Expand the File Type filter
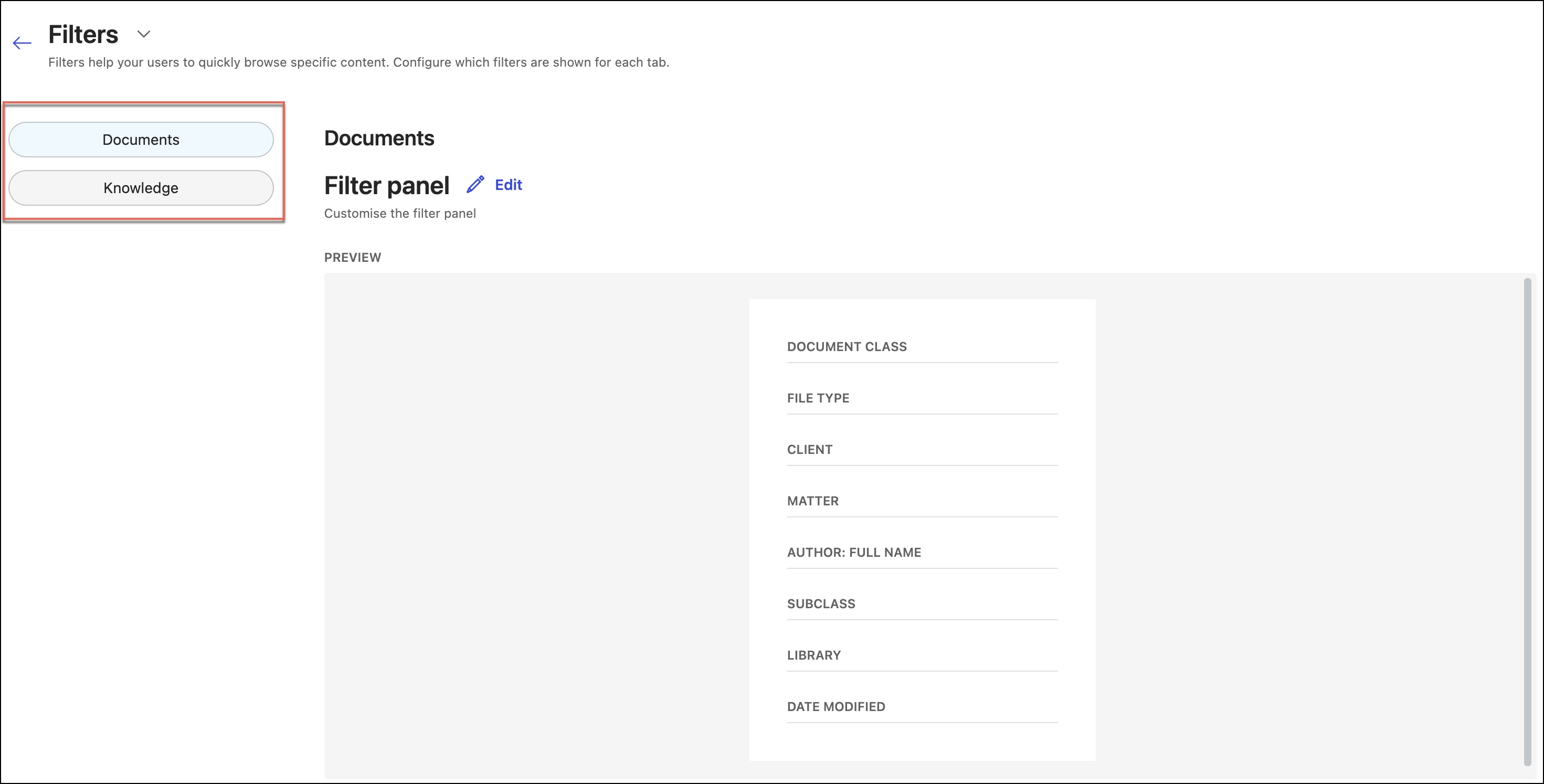Screen dimensions: 1544x784 click(x=818, y=399)
